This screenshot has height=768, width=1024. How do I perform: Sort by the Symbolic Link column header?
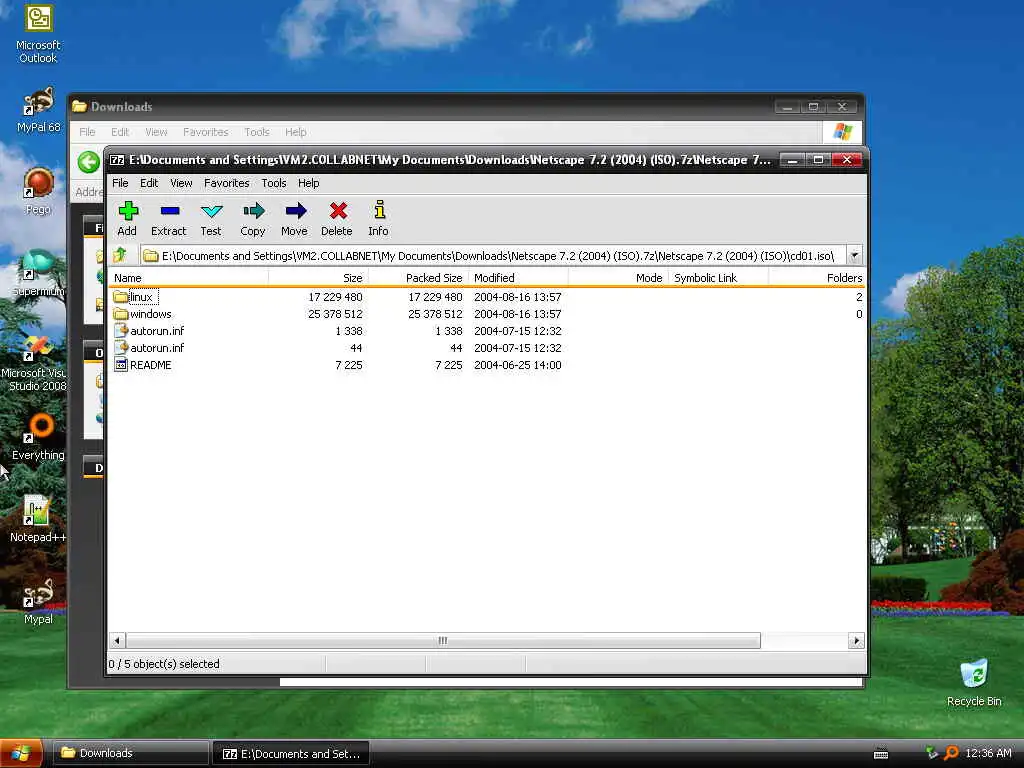click(x=718, y=278)
